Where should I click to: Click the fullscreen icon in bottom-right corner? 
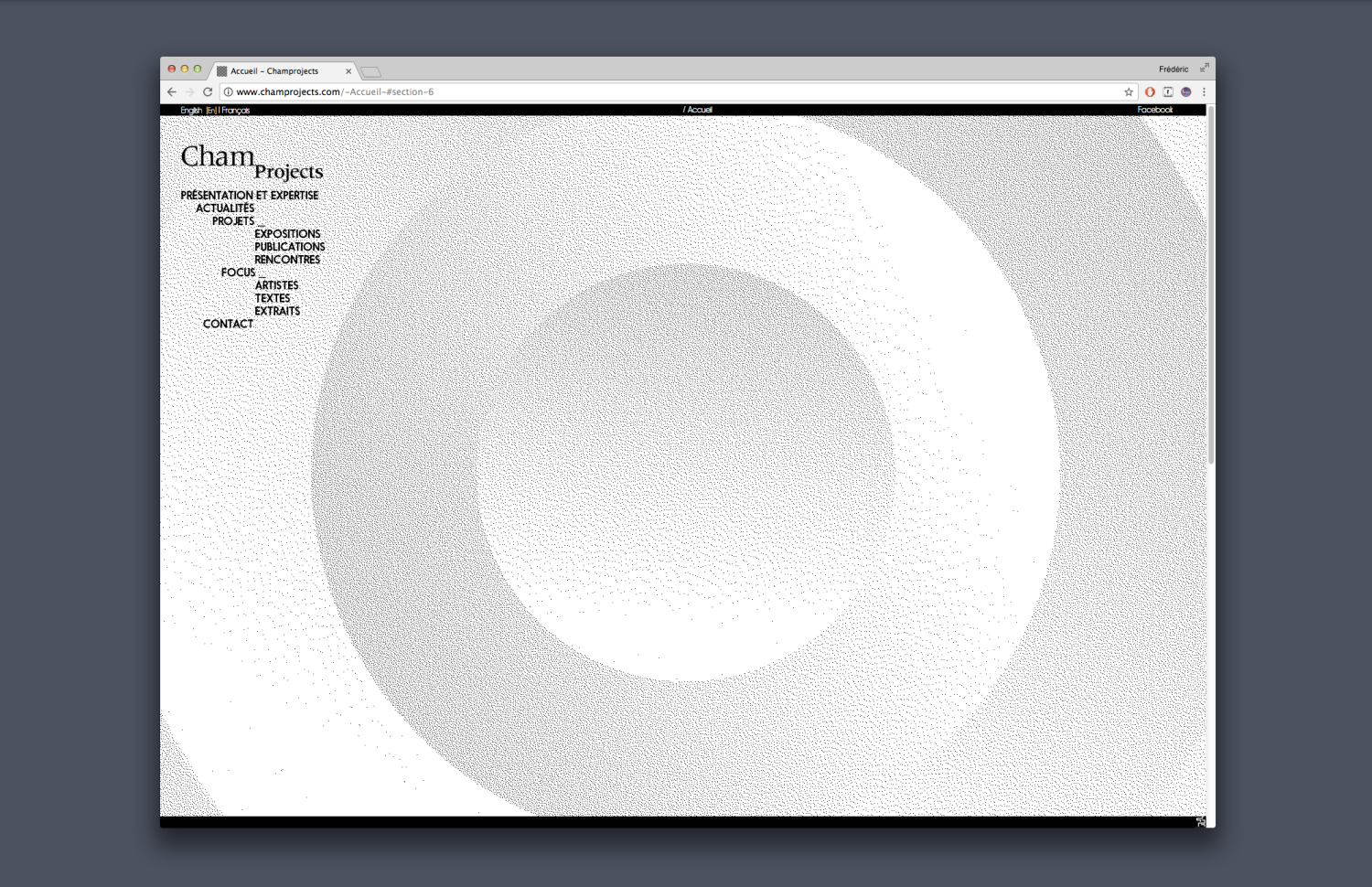[1201, 822]
